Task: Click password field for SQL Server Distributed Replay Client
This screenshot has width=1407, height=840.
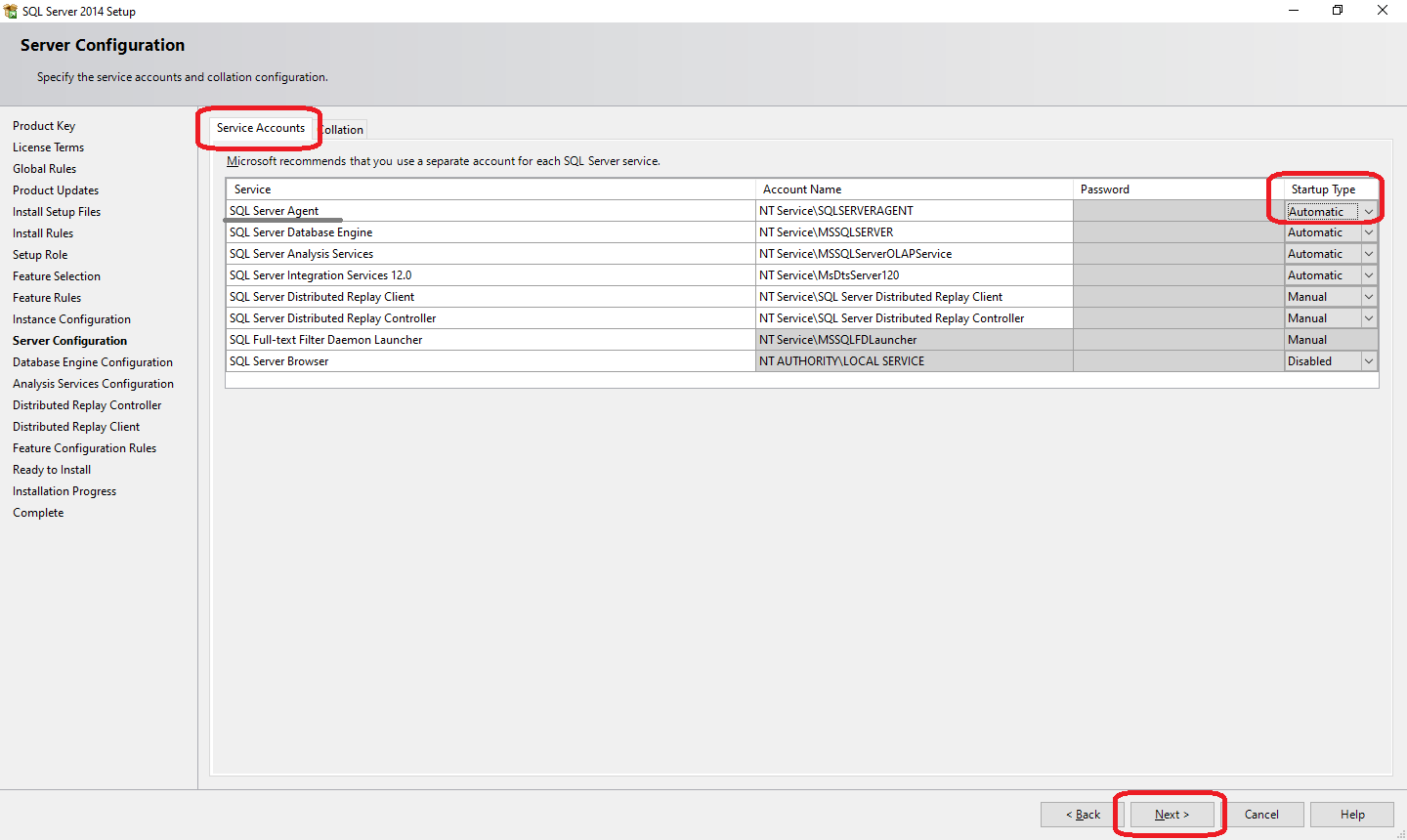Action: click(x=1178, y=297)
